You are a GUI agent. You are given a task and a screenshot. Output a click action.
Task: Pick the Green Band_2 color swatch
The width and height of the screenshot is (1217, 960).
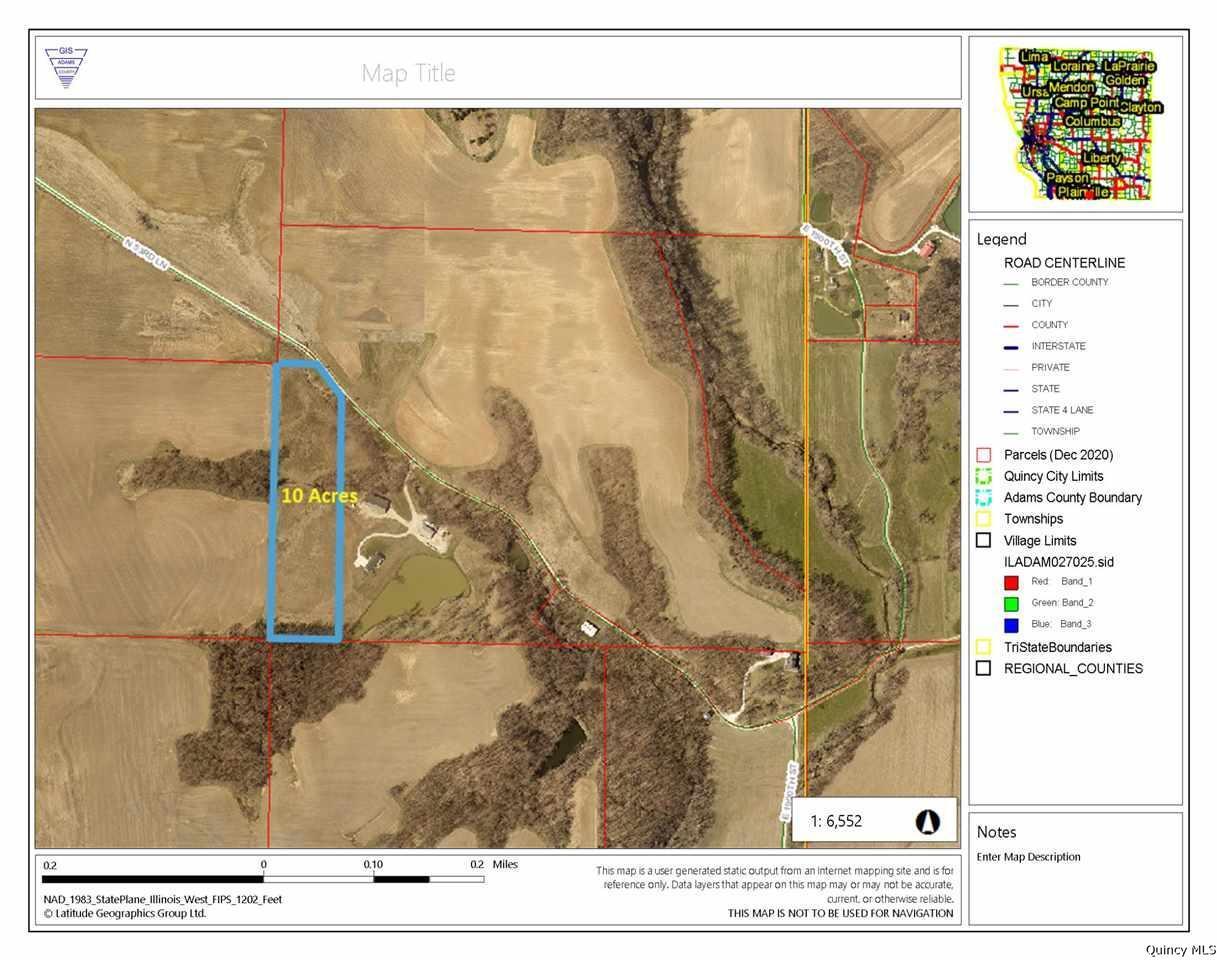1011,603
